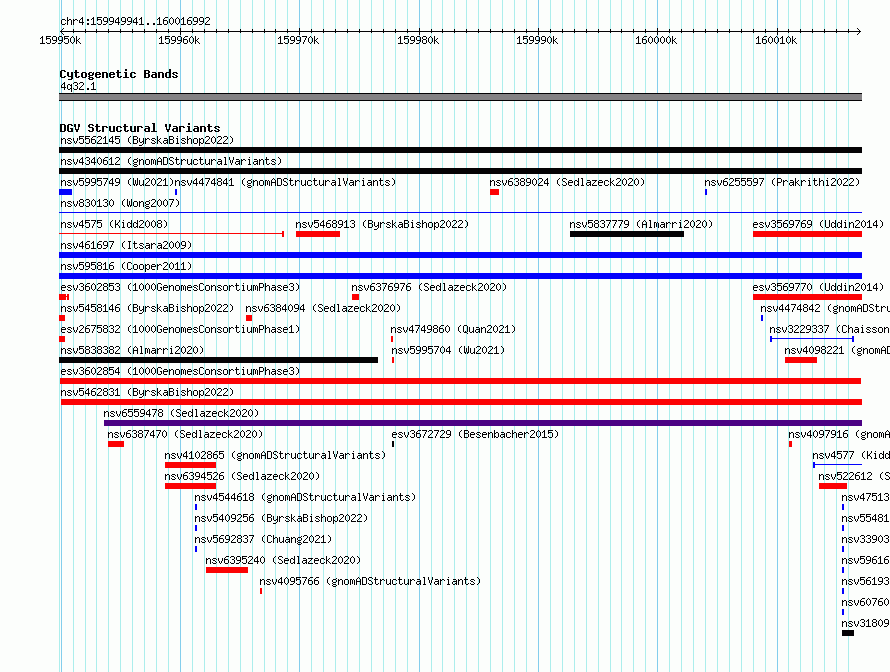Click the 159970k ruler tick label

[298, 40]
